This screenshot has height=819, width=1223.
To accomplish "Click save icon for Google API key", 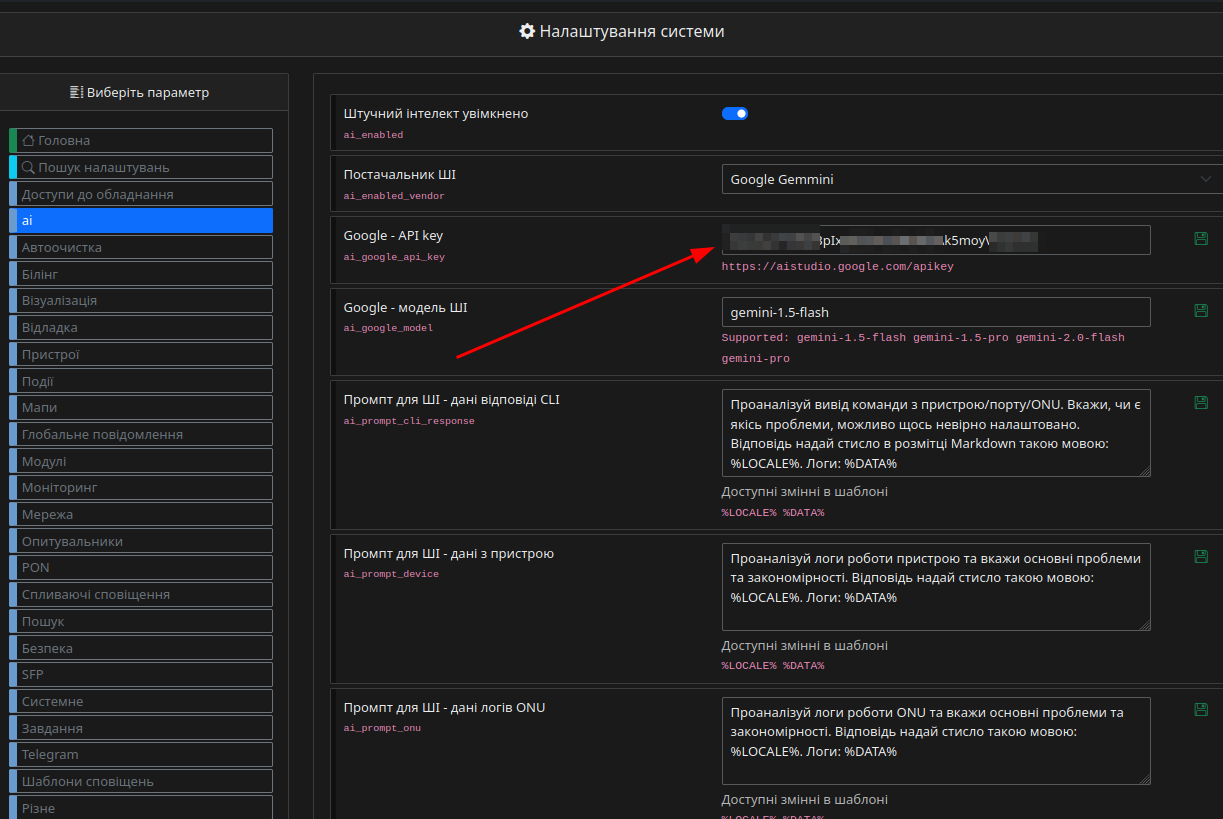I will [x=1201, y=239].
